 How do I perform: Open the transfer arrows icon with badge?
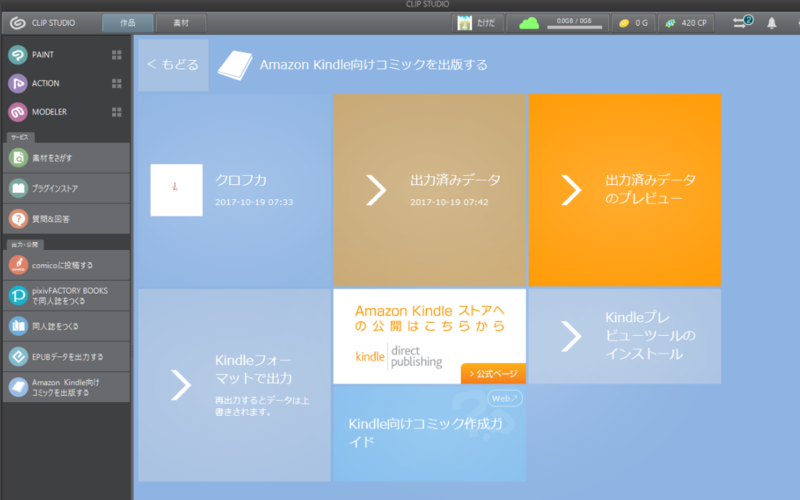pos(742,22)
